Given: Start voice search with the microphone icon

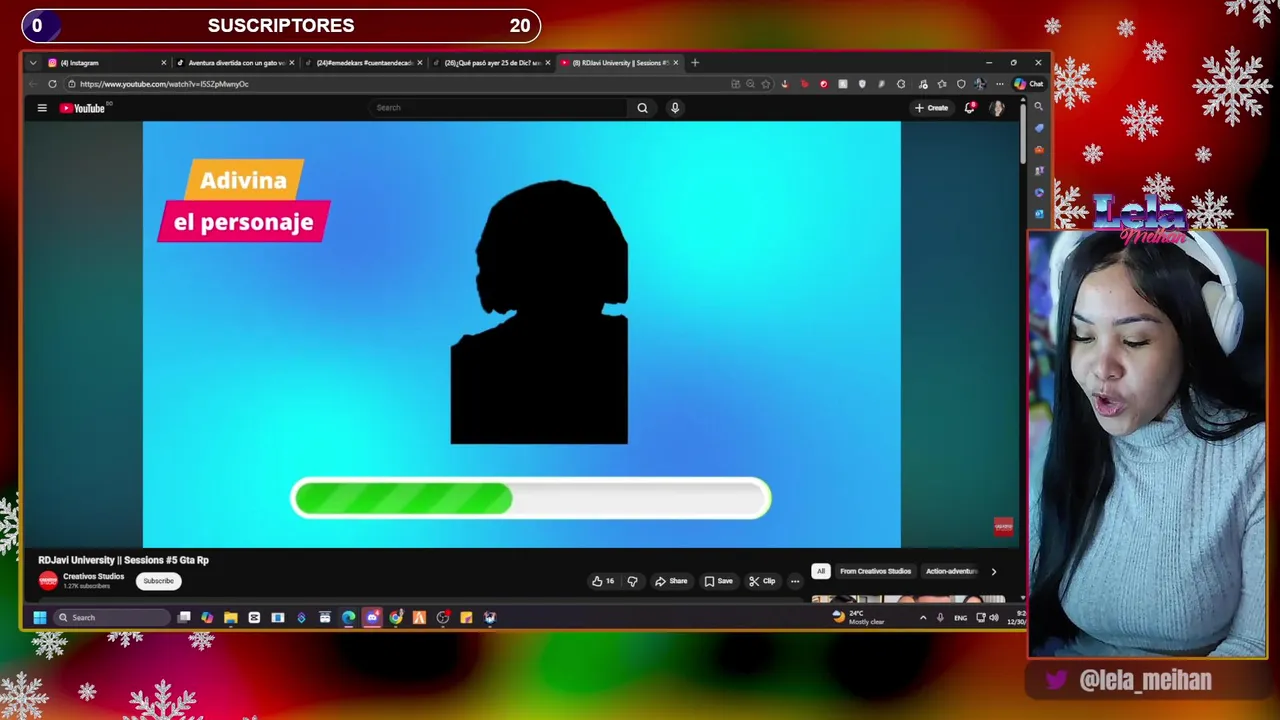Looking at the screenshot, I should (675, 108).
